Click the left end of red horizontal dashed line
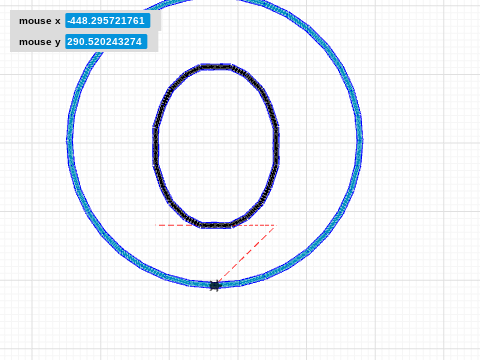 [157, 225]
